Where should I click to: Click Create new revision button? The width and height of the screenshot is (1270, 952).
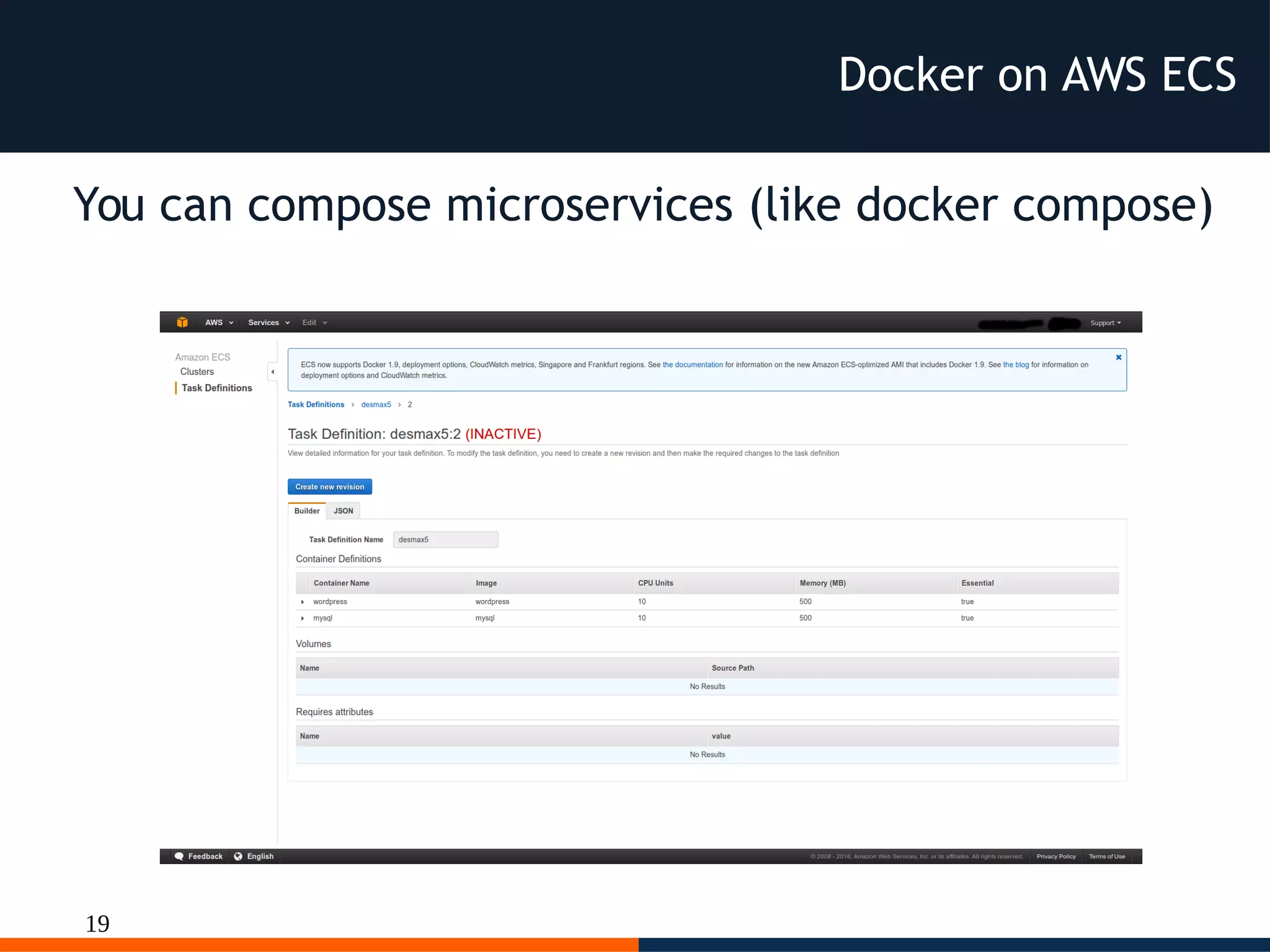coord(330,487)
